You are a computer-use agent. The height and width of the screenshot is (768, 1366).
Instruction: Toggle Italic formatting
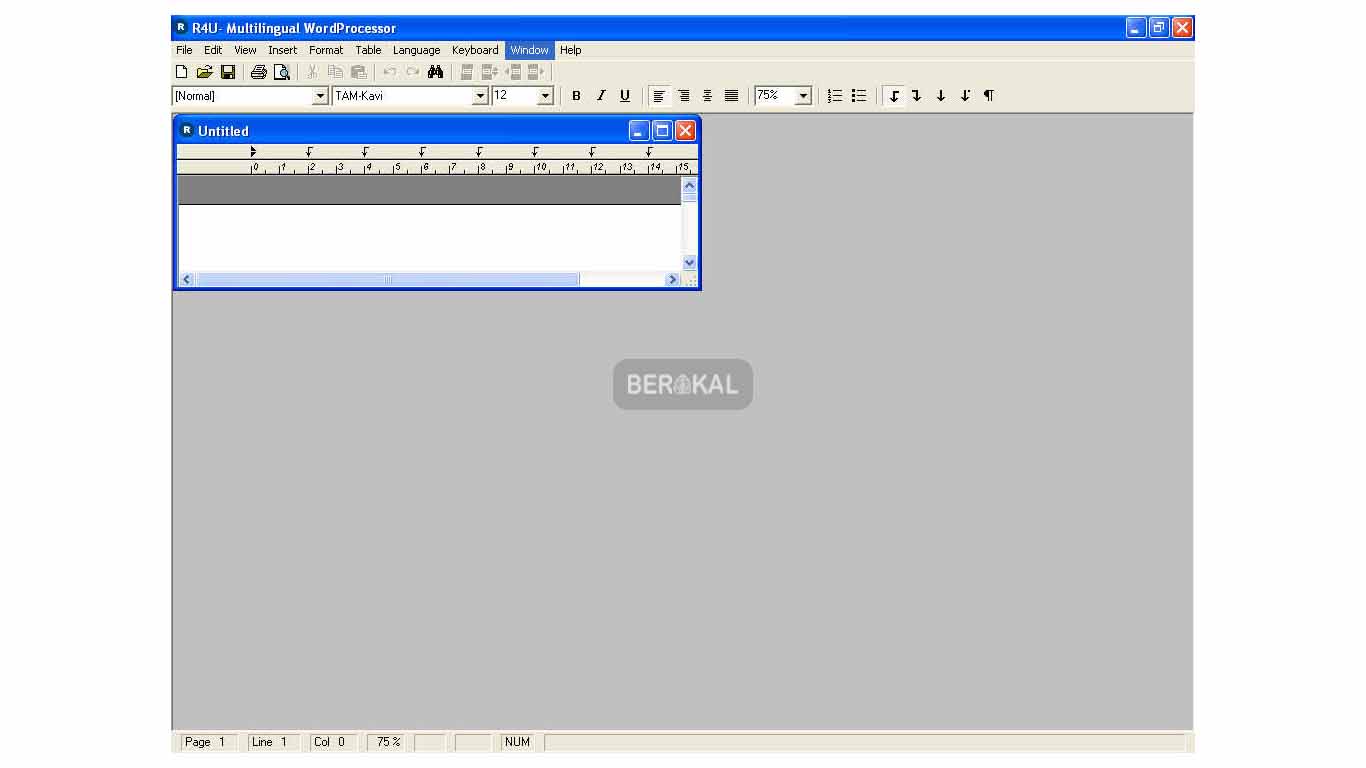(x=601, y=96)
